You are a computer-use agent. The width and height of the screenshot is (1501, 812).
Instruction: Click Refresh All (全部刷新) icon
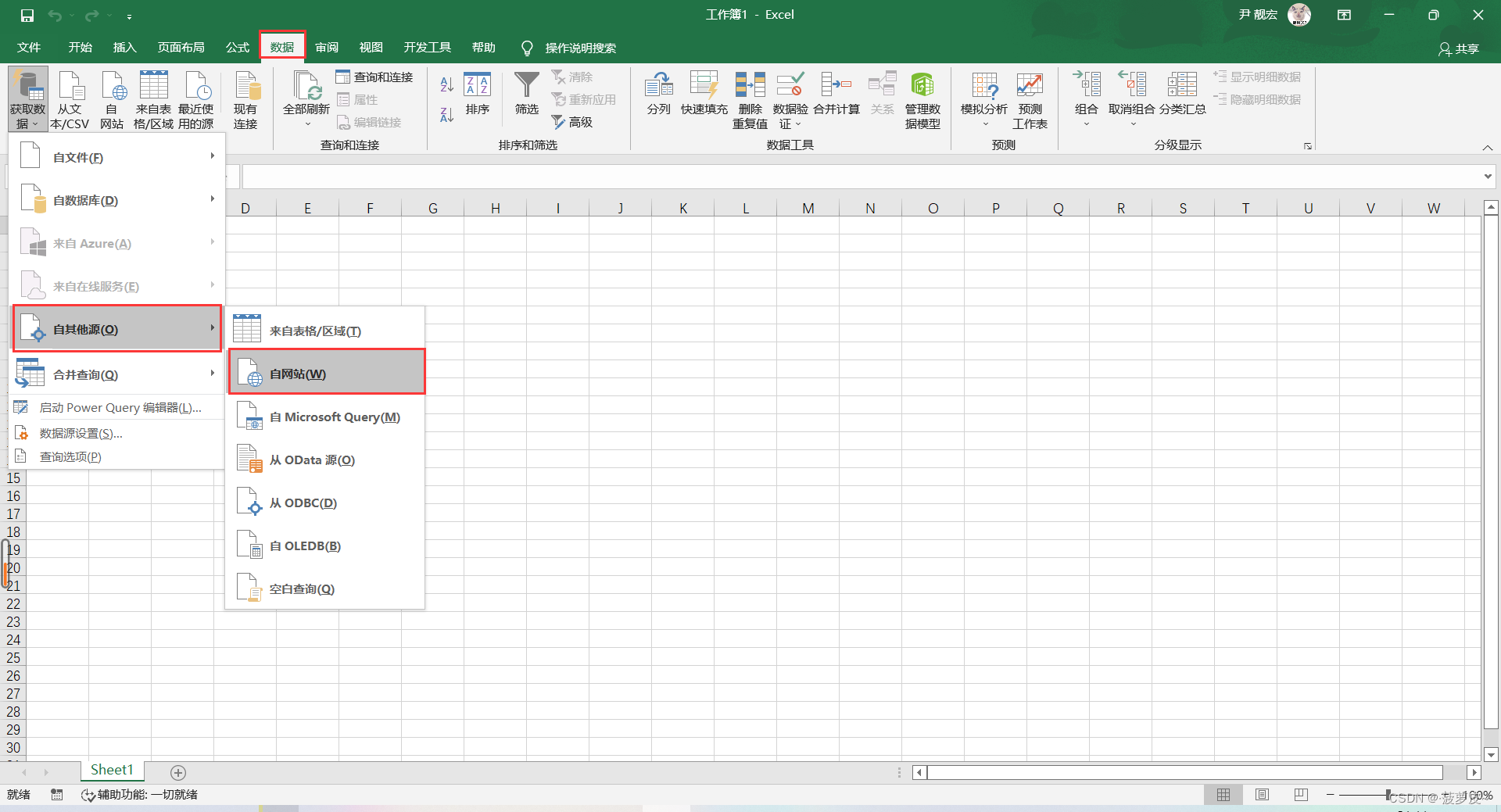coord(306,98)
